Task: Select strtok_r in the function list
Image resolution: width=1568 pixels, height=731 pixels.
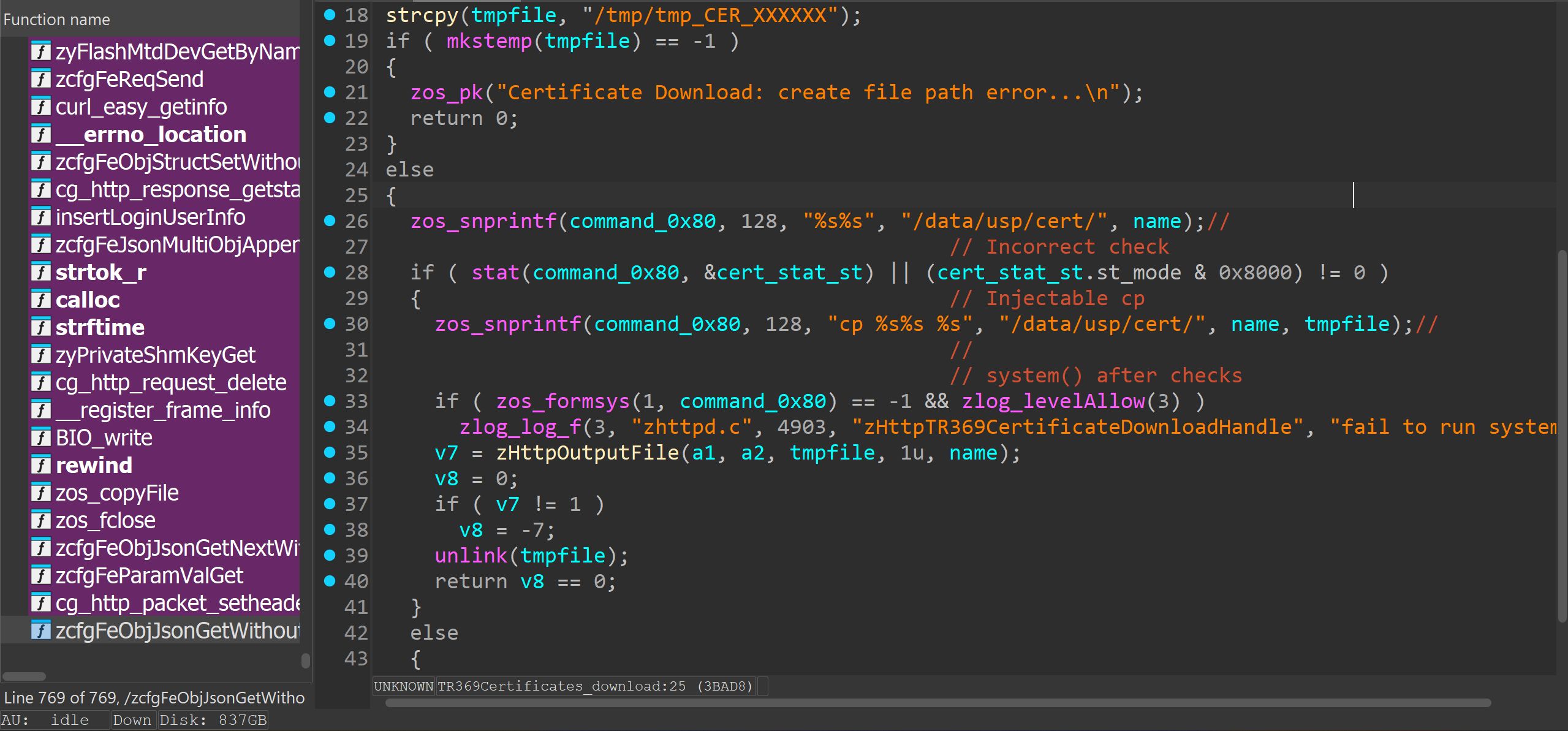Action: click(101, 272)
